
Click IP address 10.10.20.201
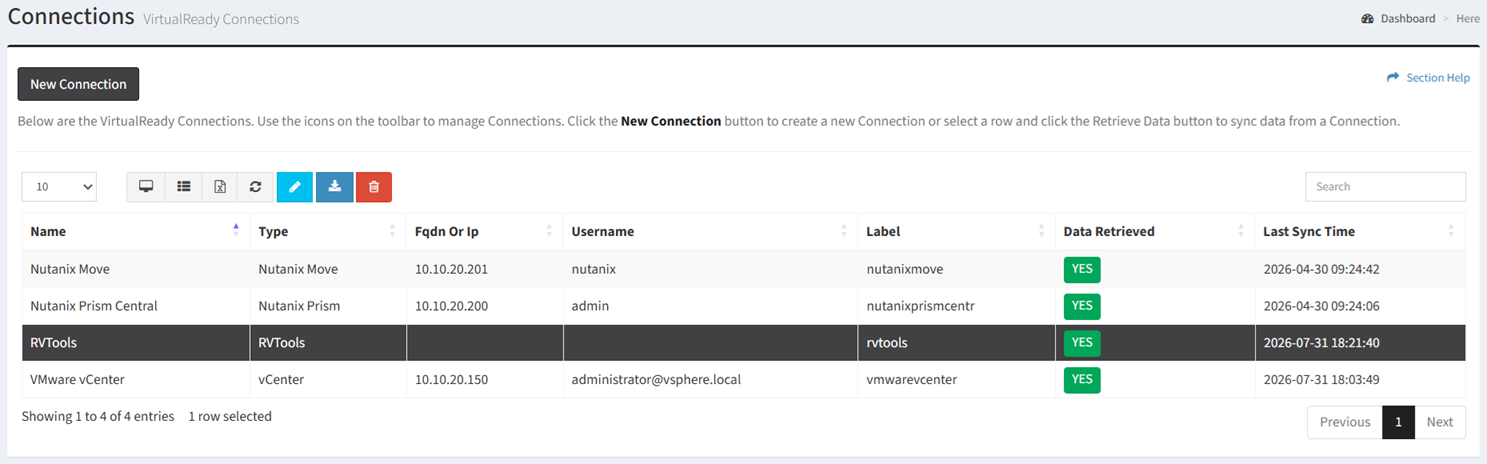(x=451, y=269)
